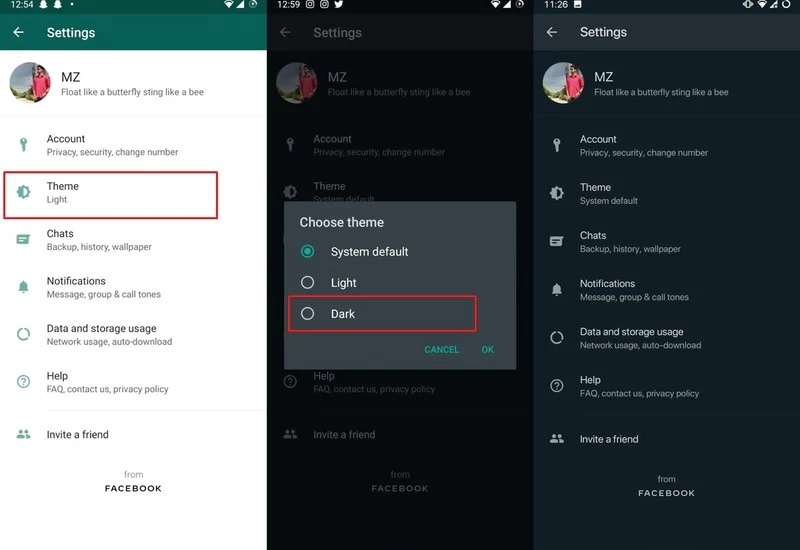Select the System default radio button
Image resolution: width=800 pixels, height=550 pixels.
[308, 252]
